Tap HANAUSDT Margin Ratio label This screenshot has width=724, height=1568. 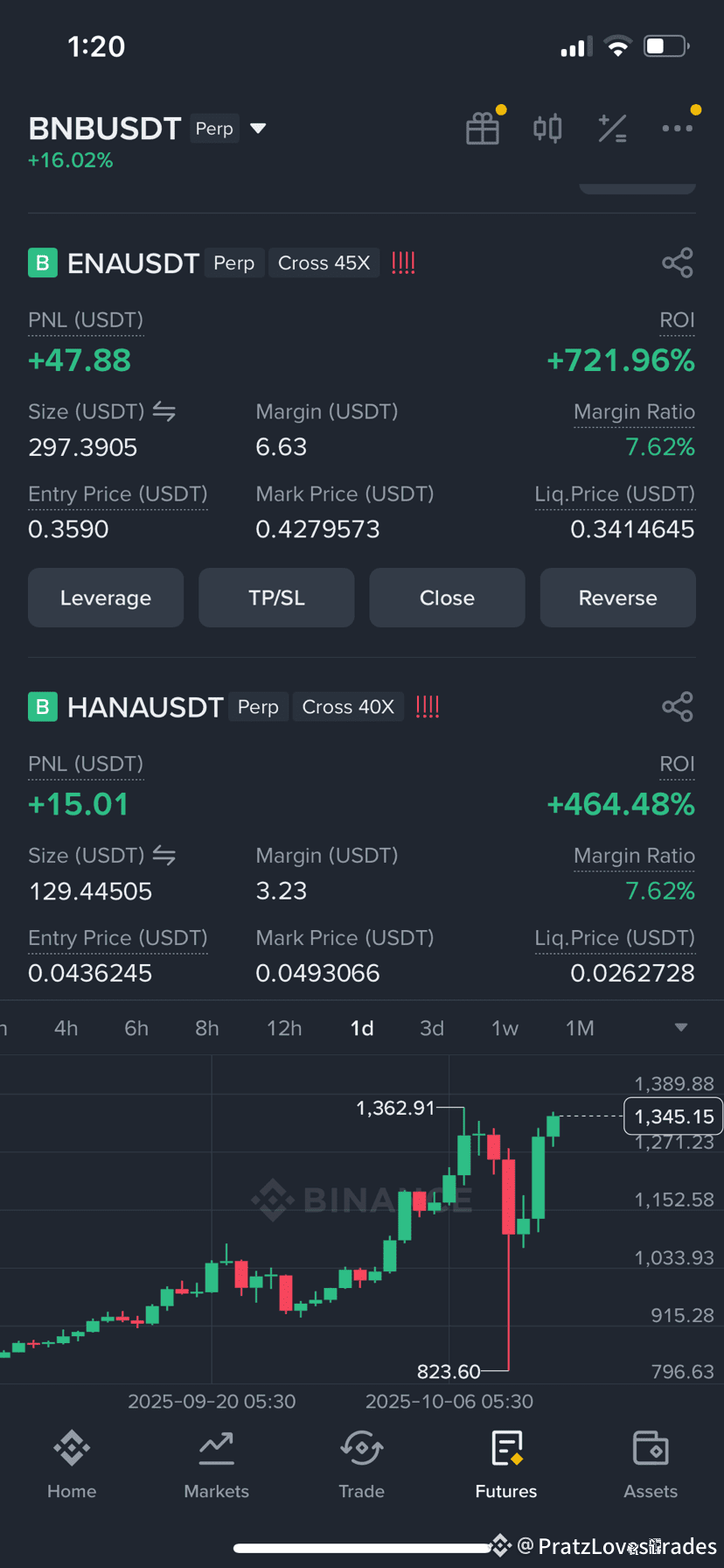(634, 856)
